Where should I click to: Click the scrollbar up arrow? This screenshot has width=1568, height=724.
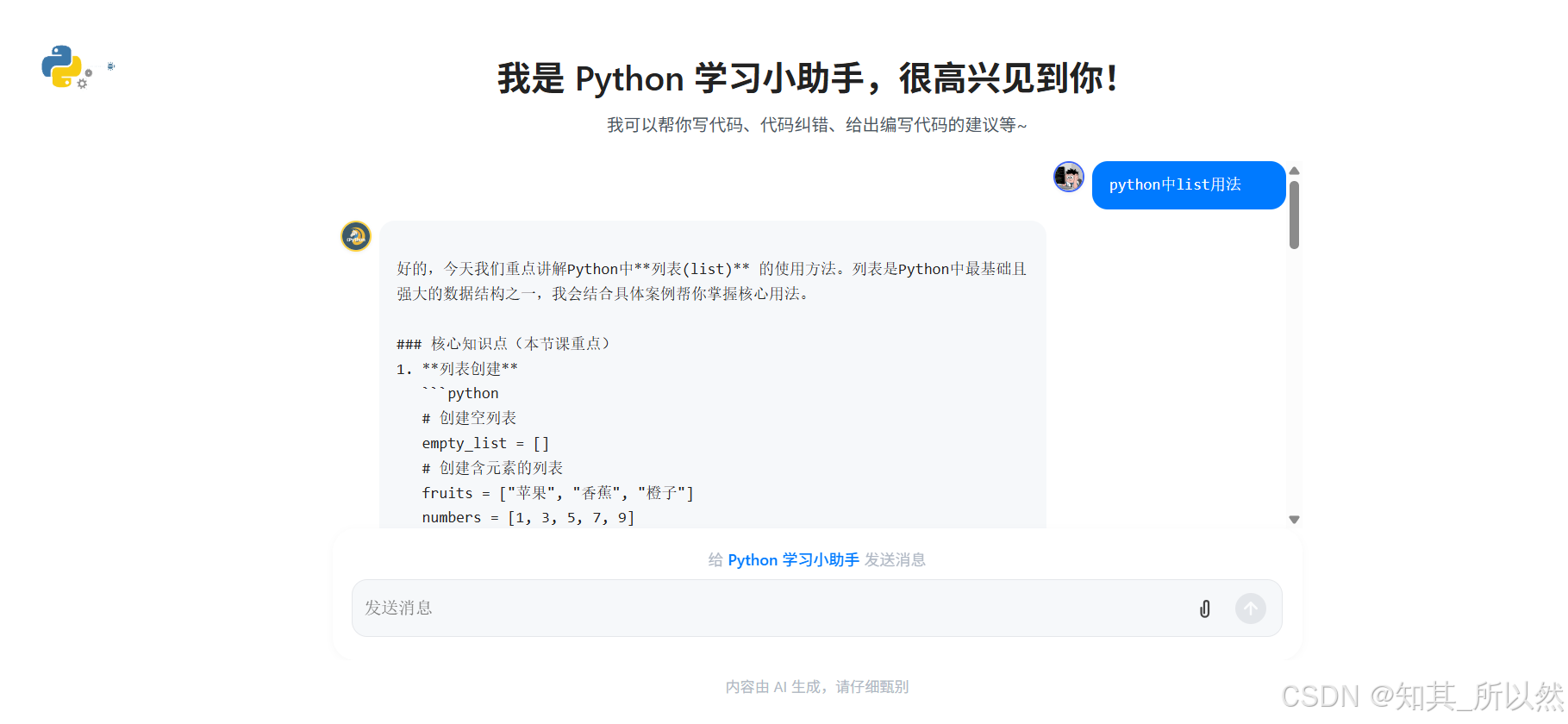tap(1294, 171)
